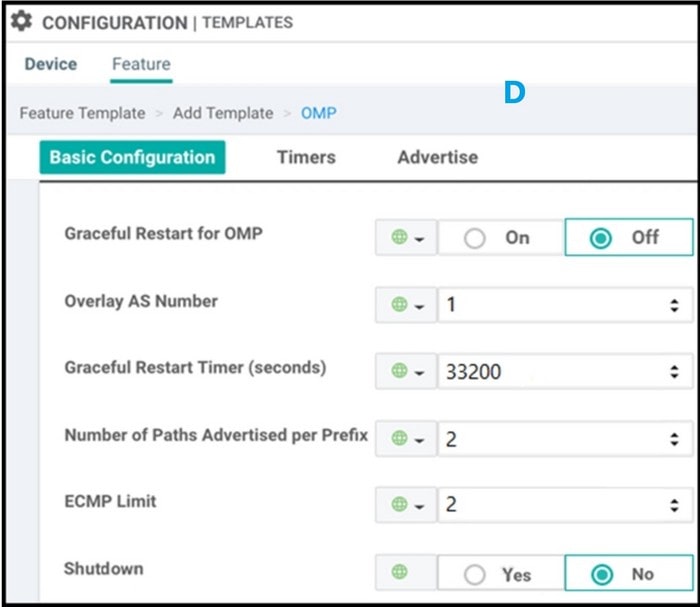Set Graceful Restart for OMP to Off

(x=601, y=238)
